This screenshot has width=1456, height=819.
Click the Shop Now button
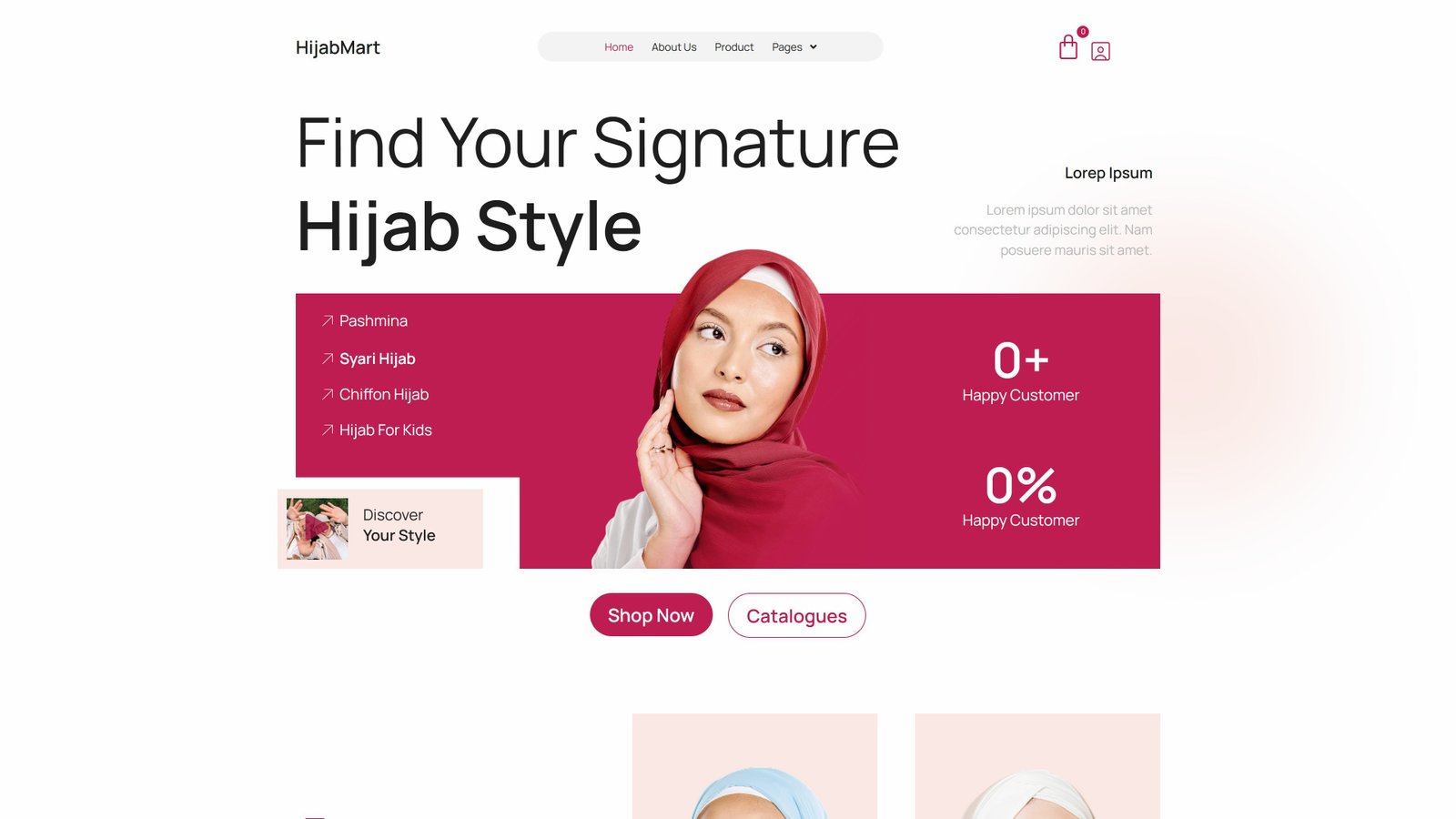[651, 615]
